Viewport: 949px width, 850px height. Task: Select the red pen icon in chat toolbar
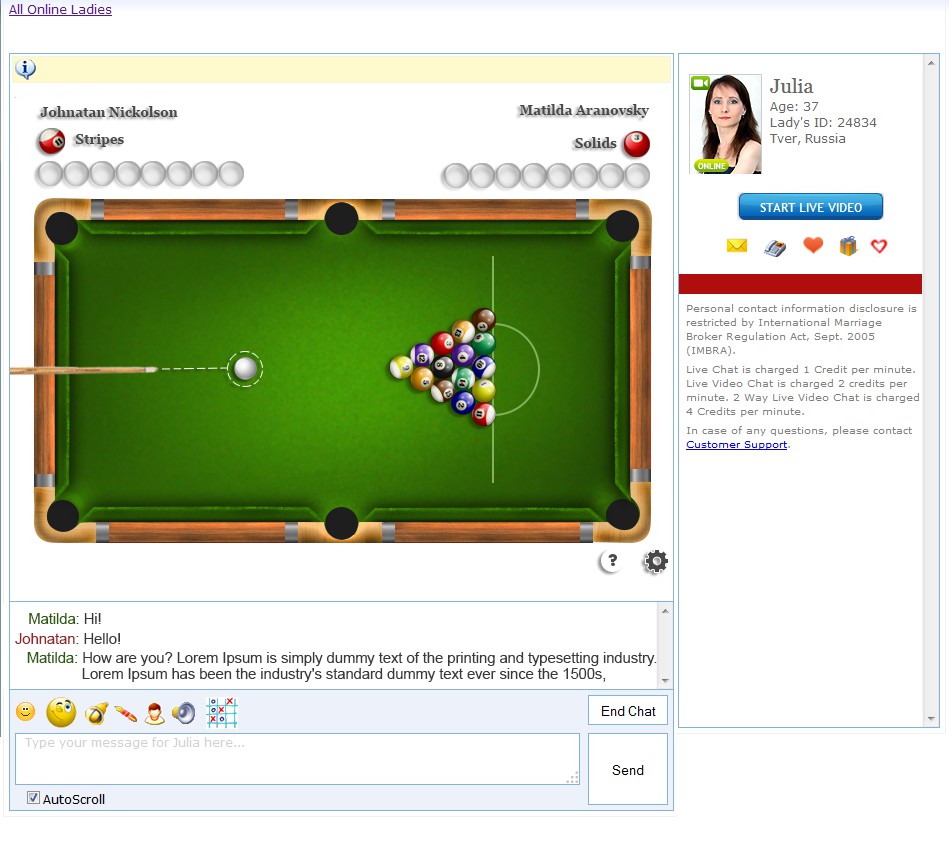coord(126,714)
